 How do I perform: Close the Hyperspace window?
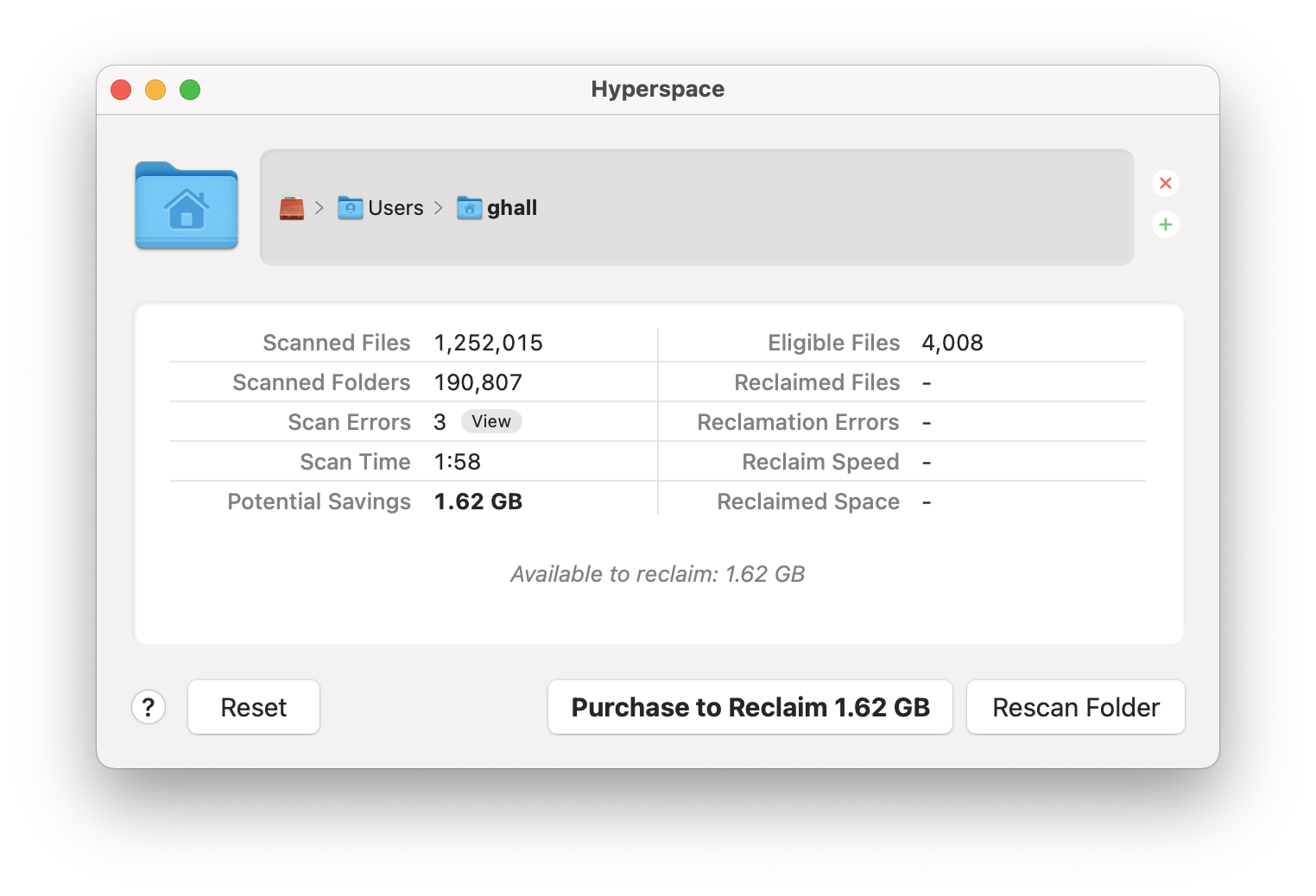click(121, 90)
